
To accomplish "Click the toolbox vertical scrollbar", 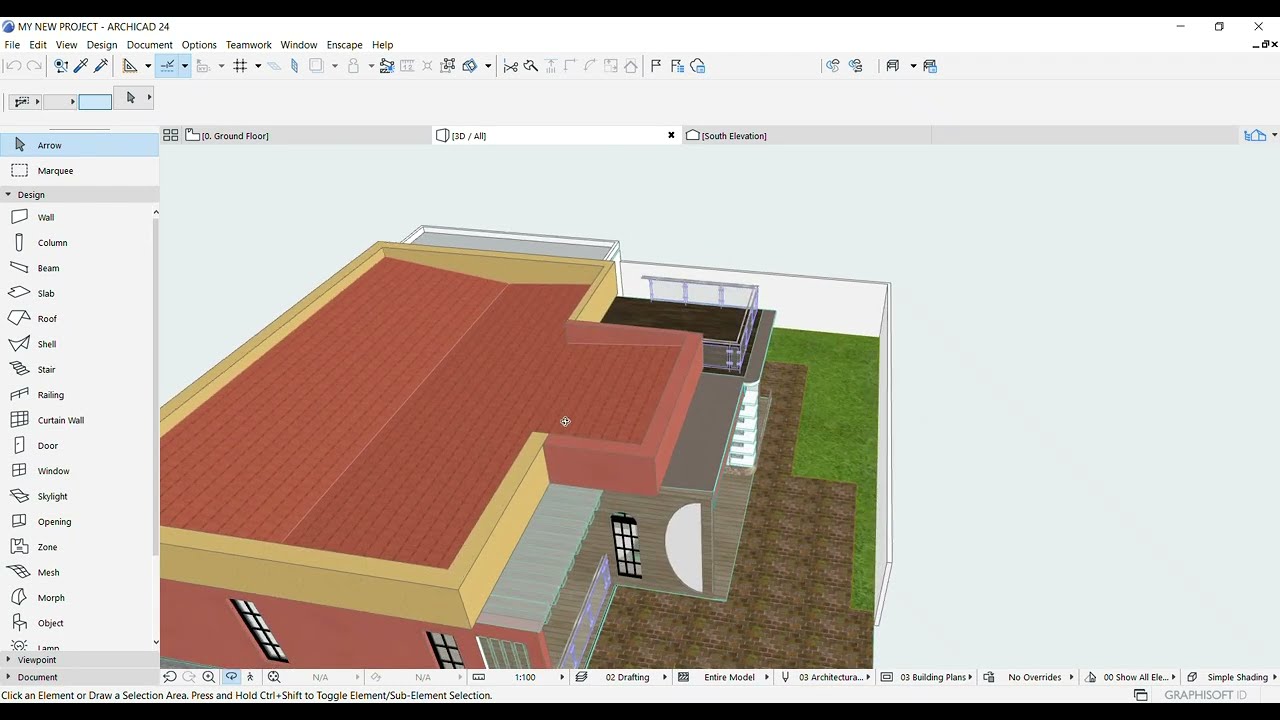I will [155, 385].
